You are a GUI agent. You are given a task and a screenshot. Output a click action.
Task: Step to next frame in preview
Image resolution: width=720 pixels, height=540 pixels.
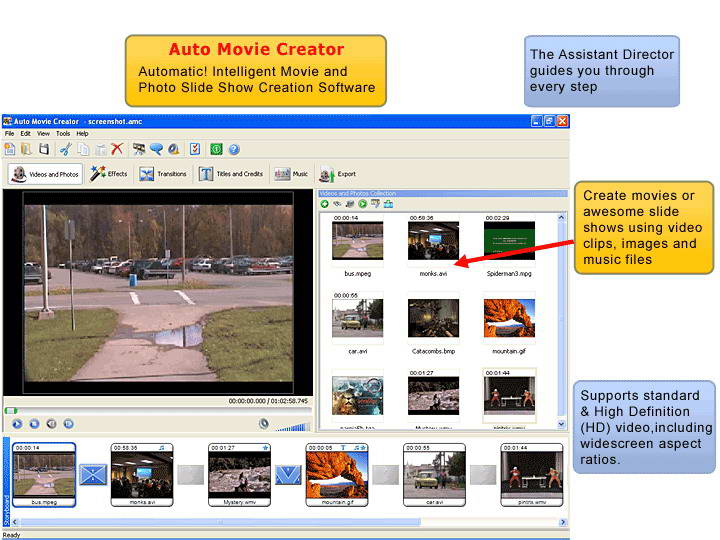[68, 424]
